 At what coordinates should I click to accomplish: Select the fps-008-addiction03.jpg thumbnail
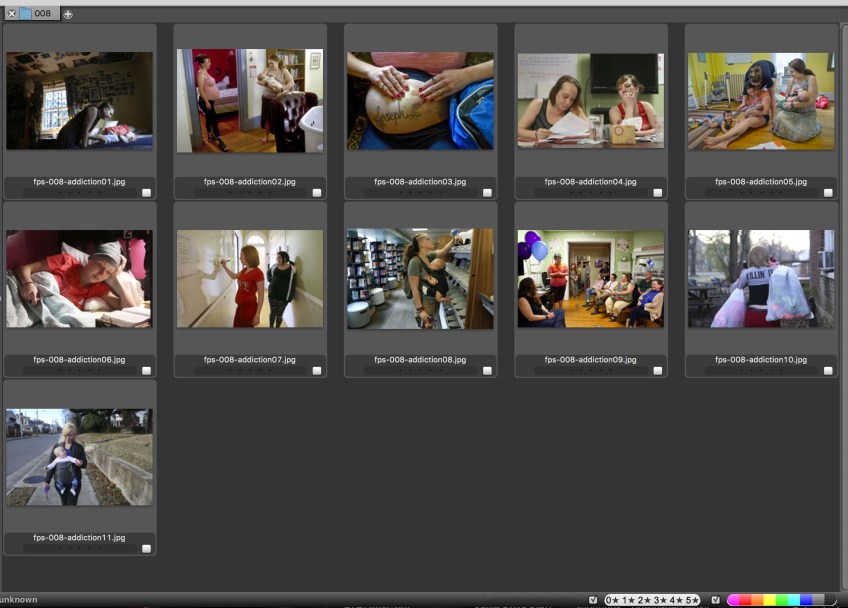tap(420, 100)
